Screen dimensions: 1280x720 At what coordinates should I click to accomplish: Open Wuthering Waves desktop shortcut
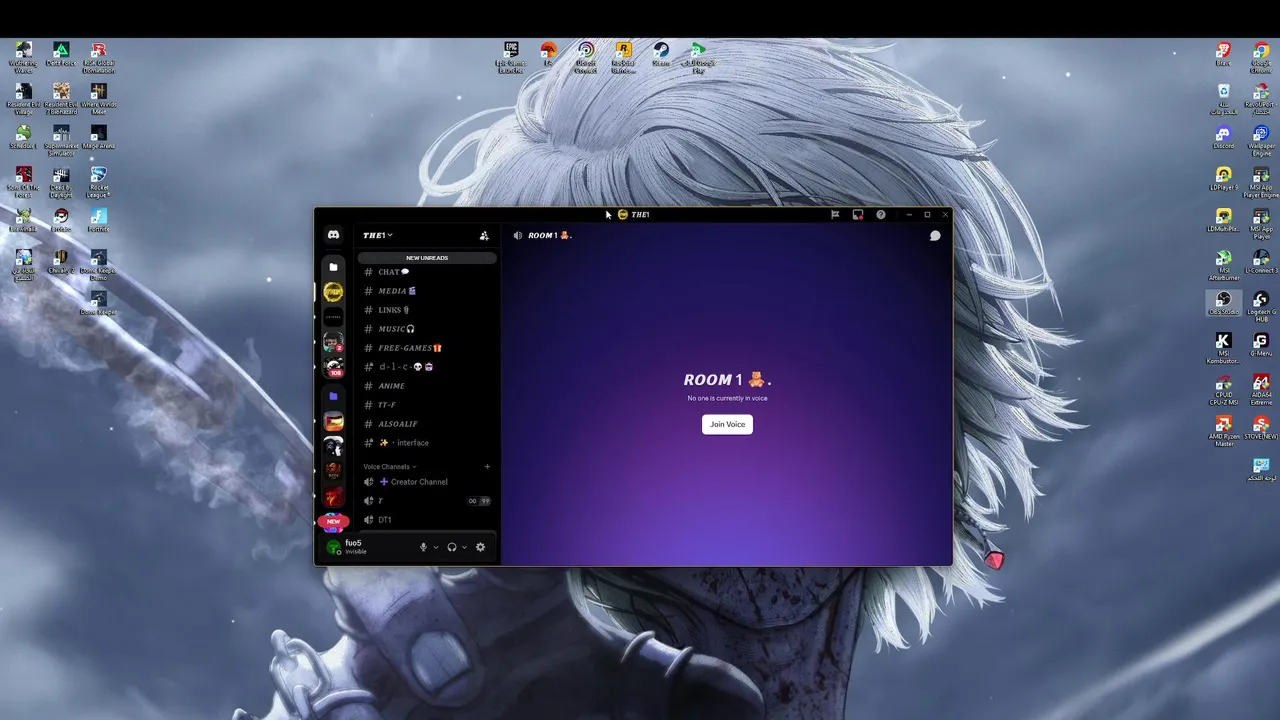[23, 58]
